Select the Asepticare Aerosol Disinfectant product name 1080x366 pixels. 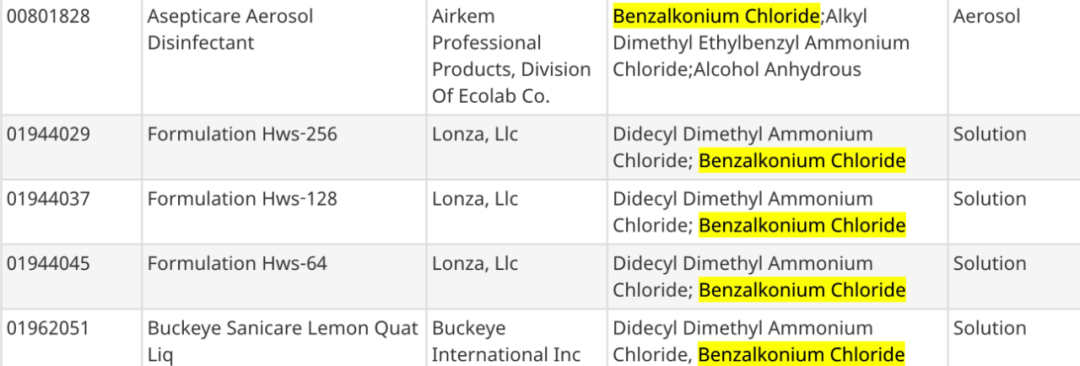pyautogui.click(x=230, y=30)
